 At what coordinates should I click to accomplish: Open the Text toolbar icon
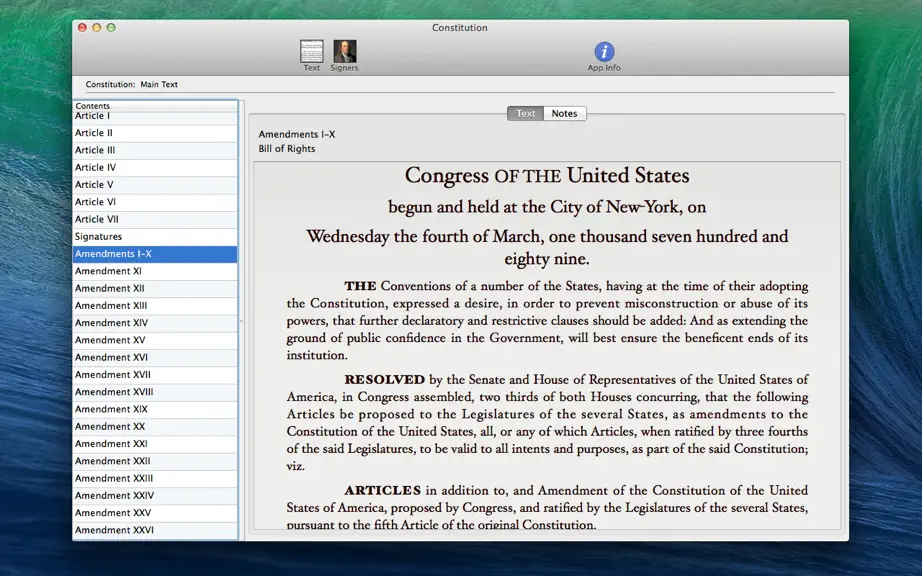pos(312,52)
